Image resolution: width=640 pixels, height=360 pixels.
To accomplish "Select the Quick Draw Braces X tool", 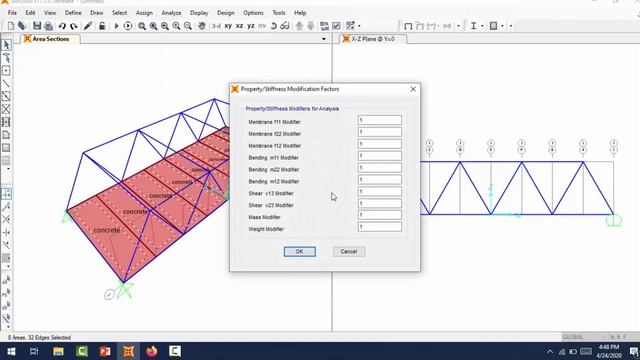I will coord(6,109).
